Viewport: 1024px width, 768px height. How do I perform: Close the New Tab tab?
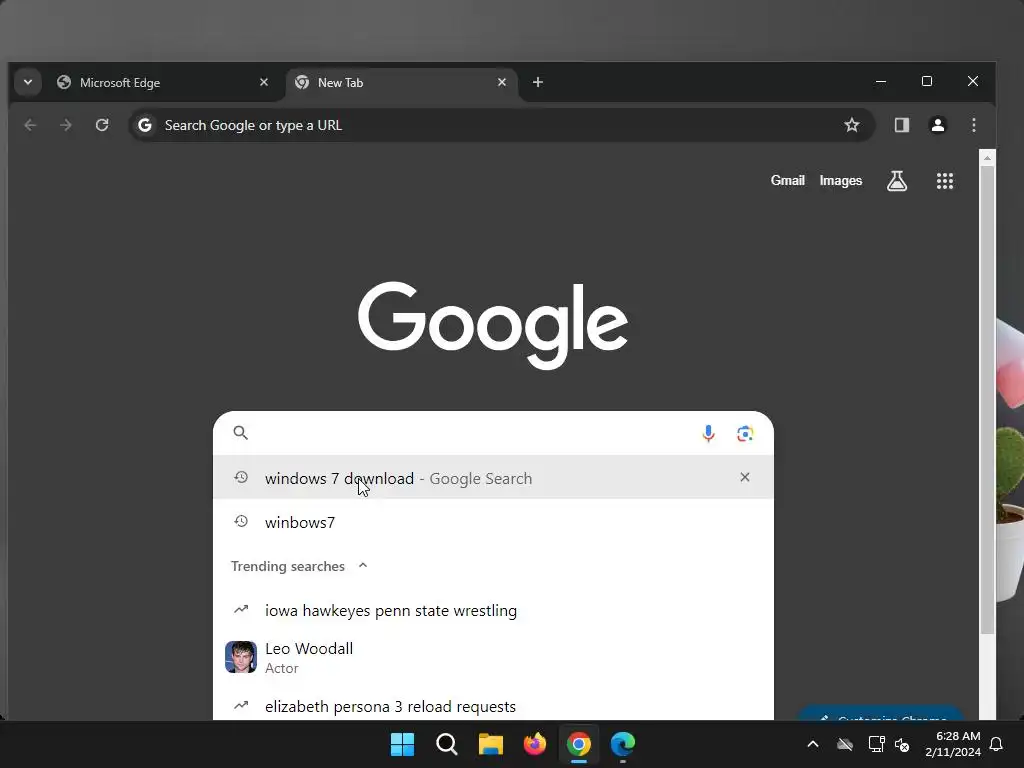click(502, 82)
